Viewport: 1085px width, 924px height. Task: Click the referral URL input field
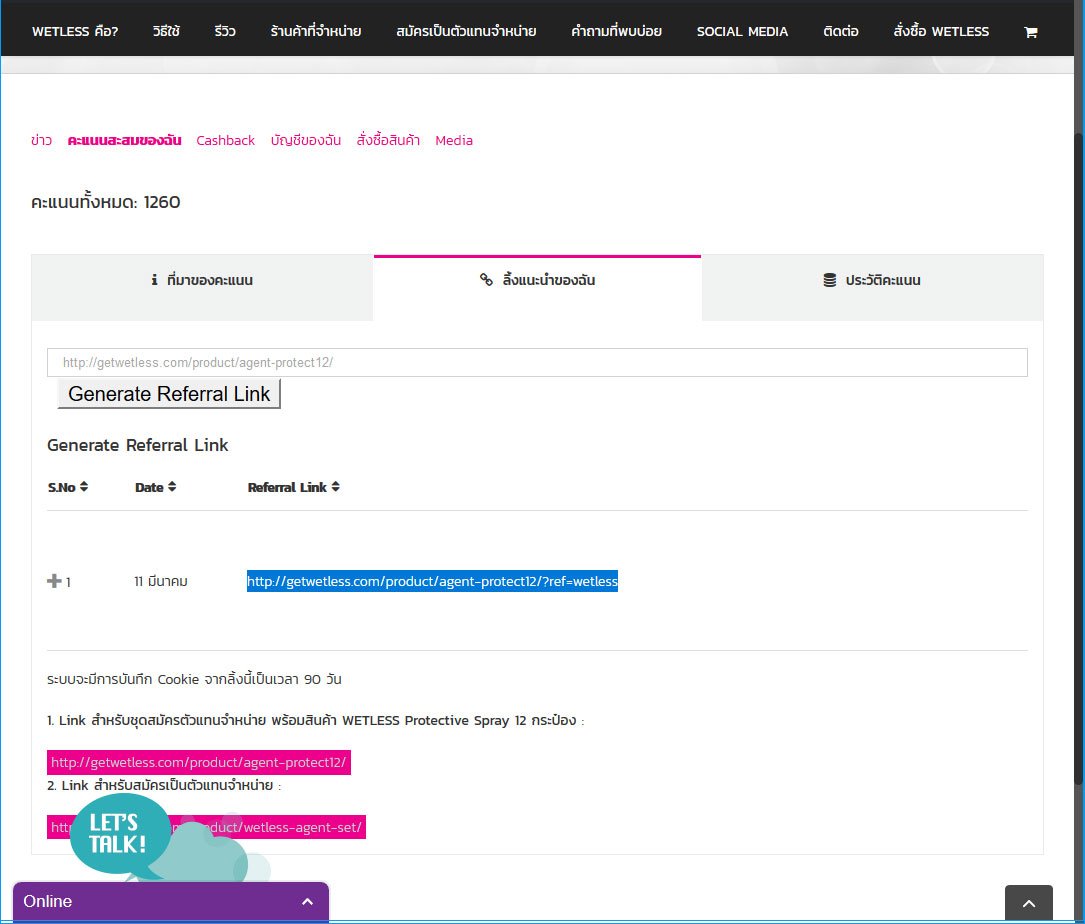coord(537,363)
